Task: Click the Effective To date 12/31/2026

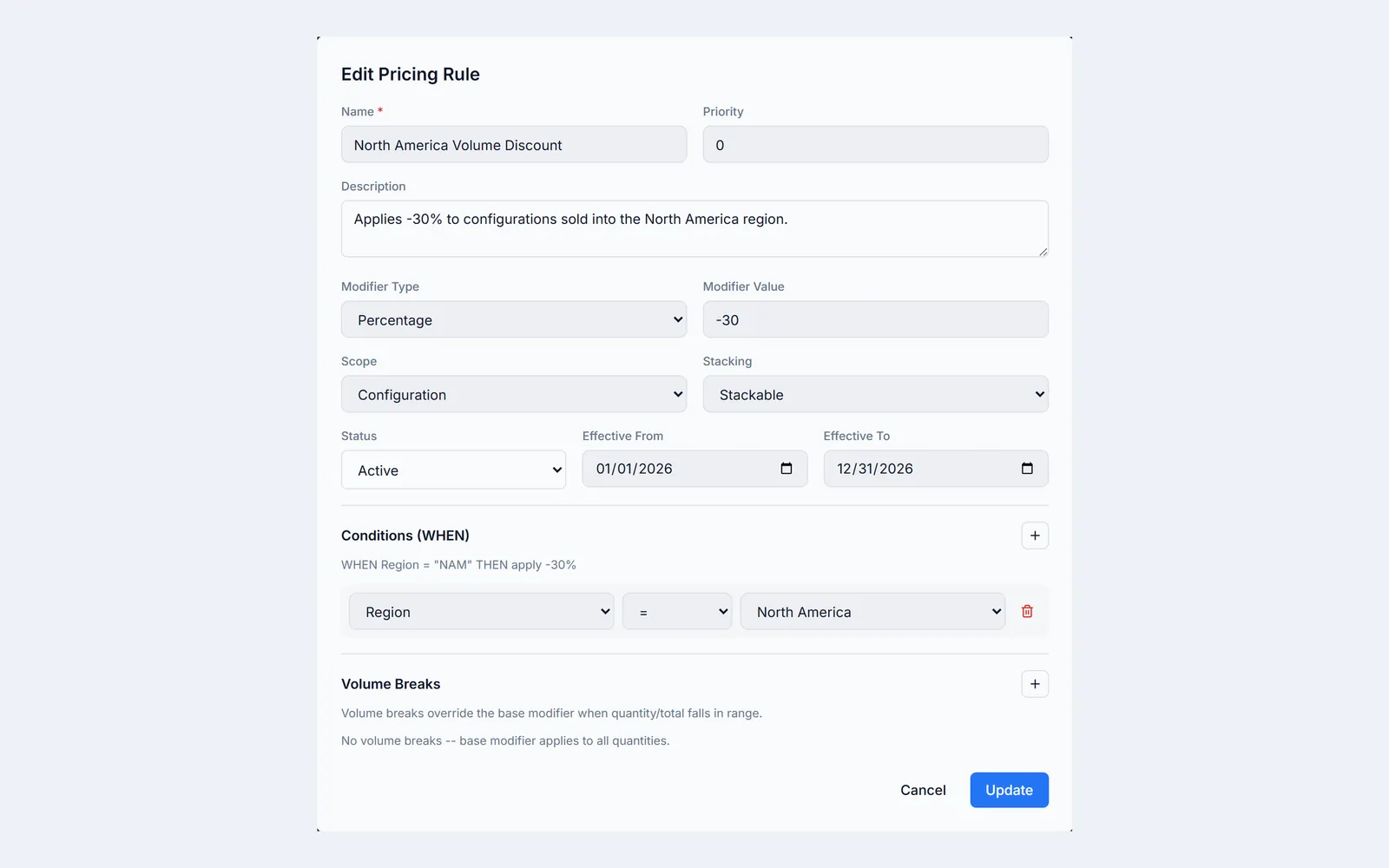Action: tap(875, 469)
